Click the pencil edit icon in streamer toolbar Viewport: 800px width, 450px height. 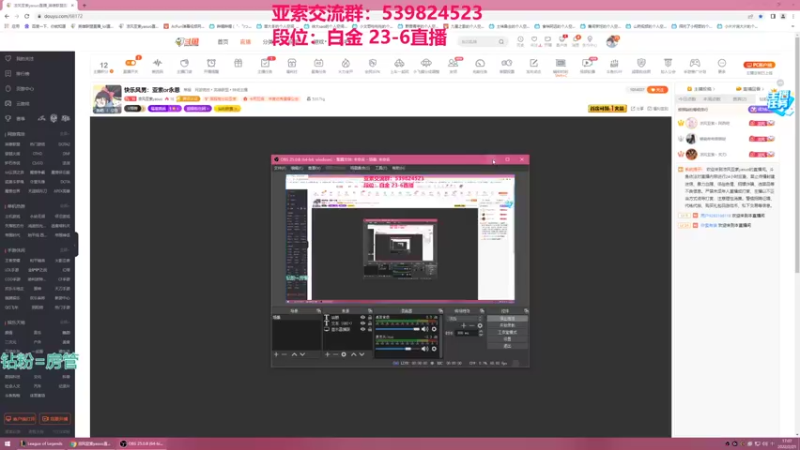coord(534,63)
